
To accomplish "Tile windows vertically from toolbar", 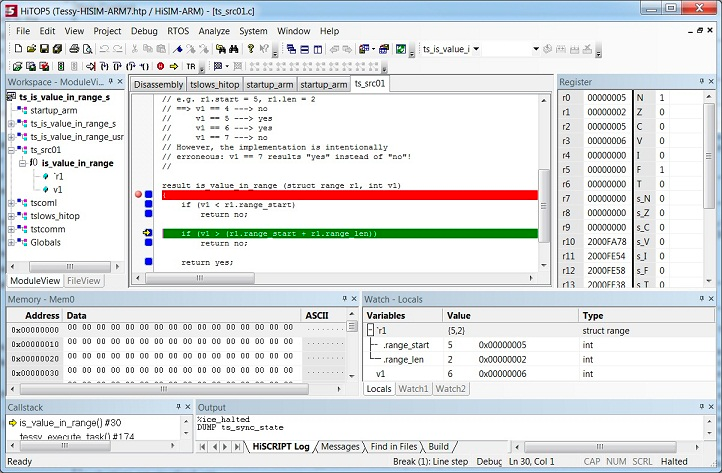I will (318, 49).
